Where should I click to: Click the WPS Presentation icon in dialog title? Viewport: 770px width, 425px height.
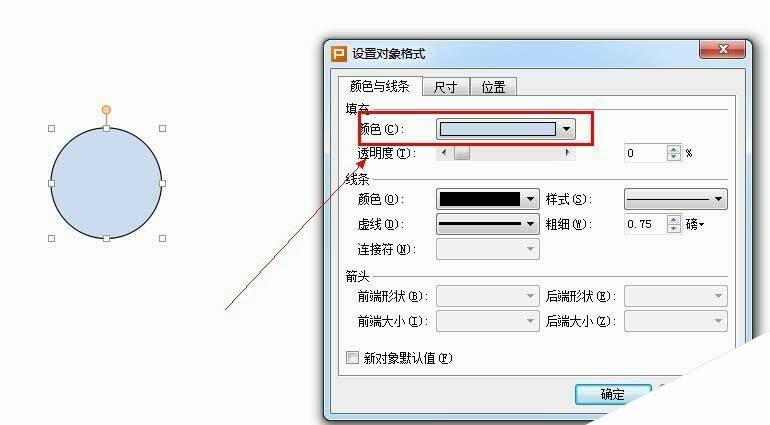[339, 54]
